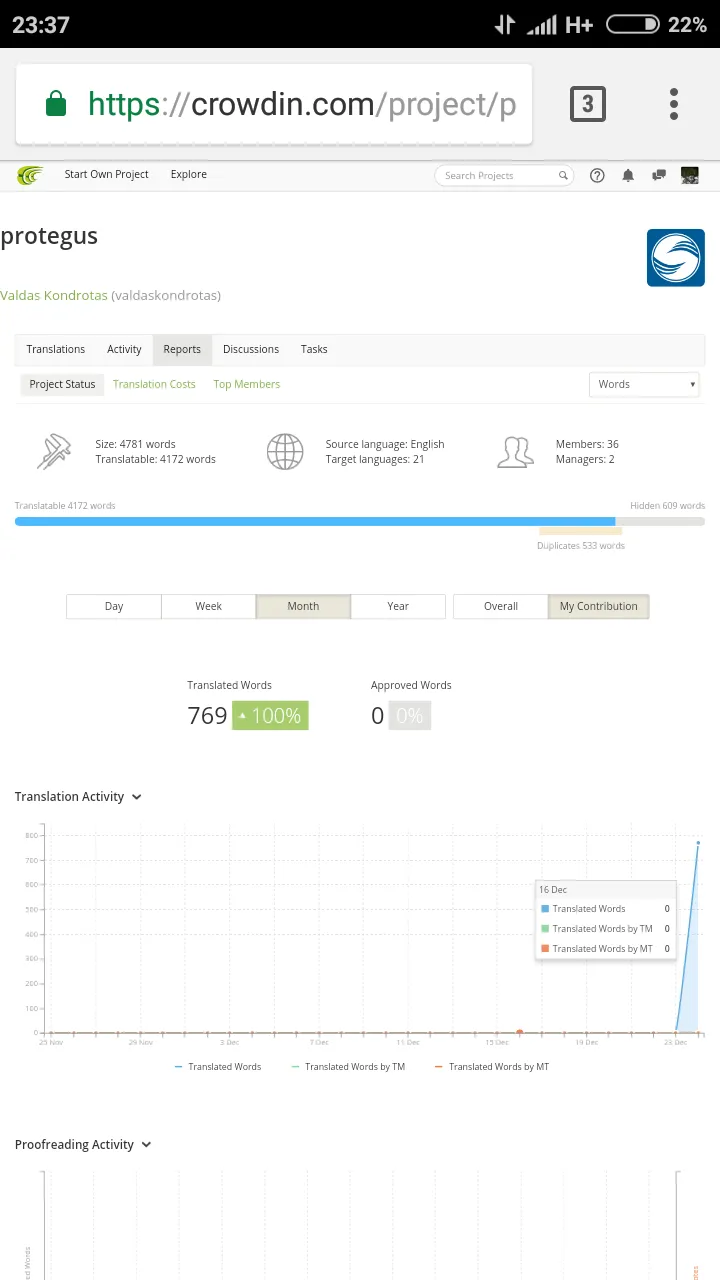The width and height of the screenshot is (720, 1280).
Task: Open Translation Costs report
Action: pos(154,384)
